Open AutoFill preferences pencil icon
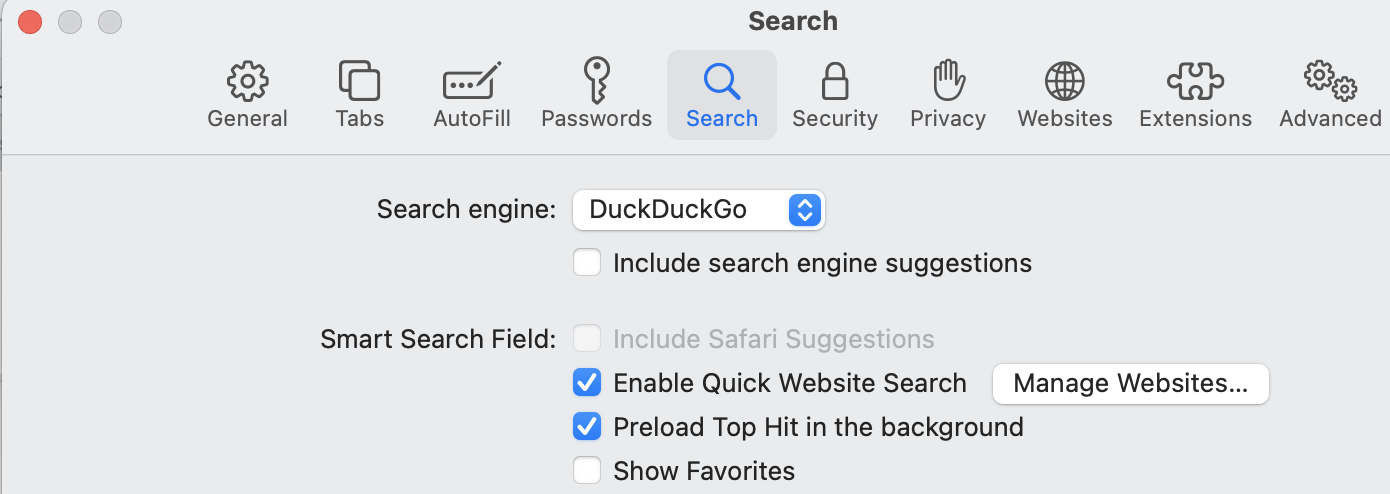The width and height of the screenshot is (1390, 494). point(471,81)
